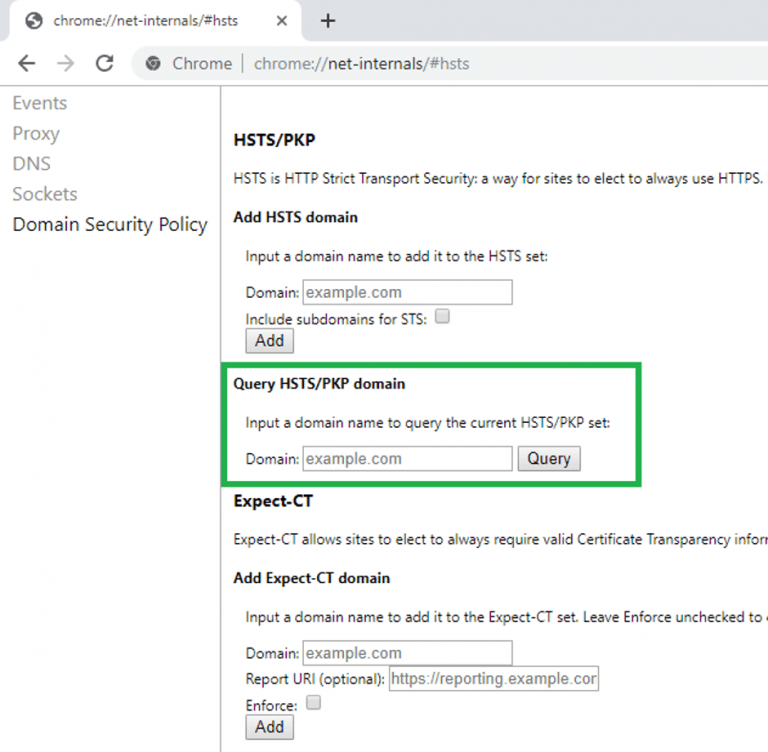Image resolution: width=768 pixels, height=752 pixels.
Task: Switch to Sockets in the sidebar
Action: [45, 194]
